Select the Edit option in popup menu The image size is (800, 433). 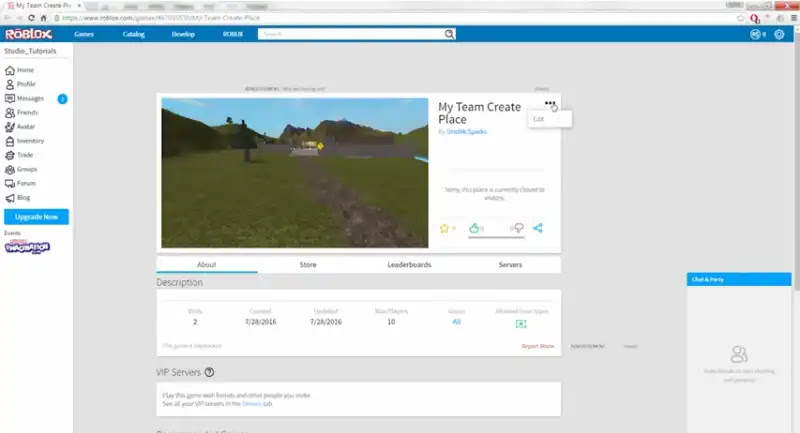549,119
